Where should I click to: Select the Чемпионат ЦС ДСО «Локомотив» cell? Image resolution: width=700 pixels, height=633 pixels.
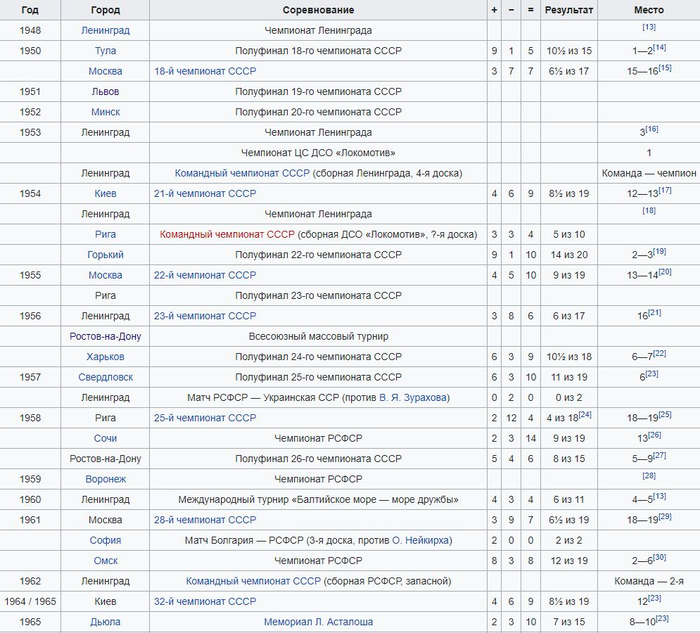318,153
